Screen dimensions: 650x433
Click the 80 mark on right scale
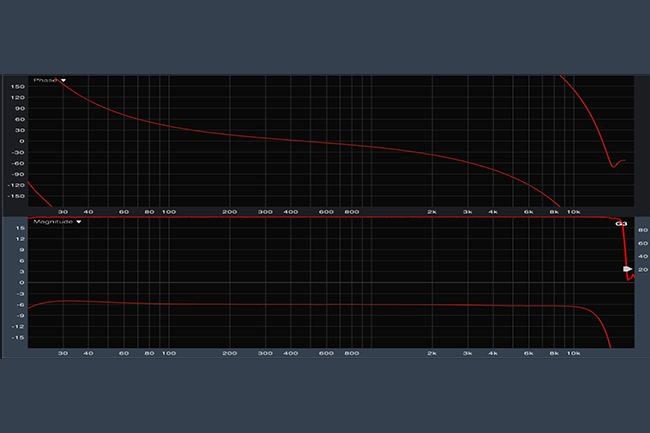(x=643, y=229)
